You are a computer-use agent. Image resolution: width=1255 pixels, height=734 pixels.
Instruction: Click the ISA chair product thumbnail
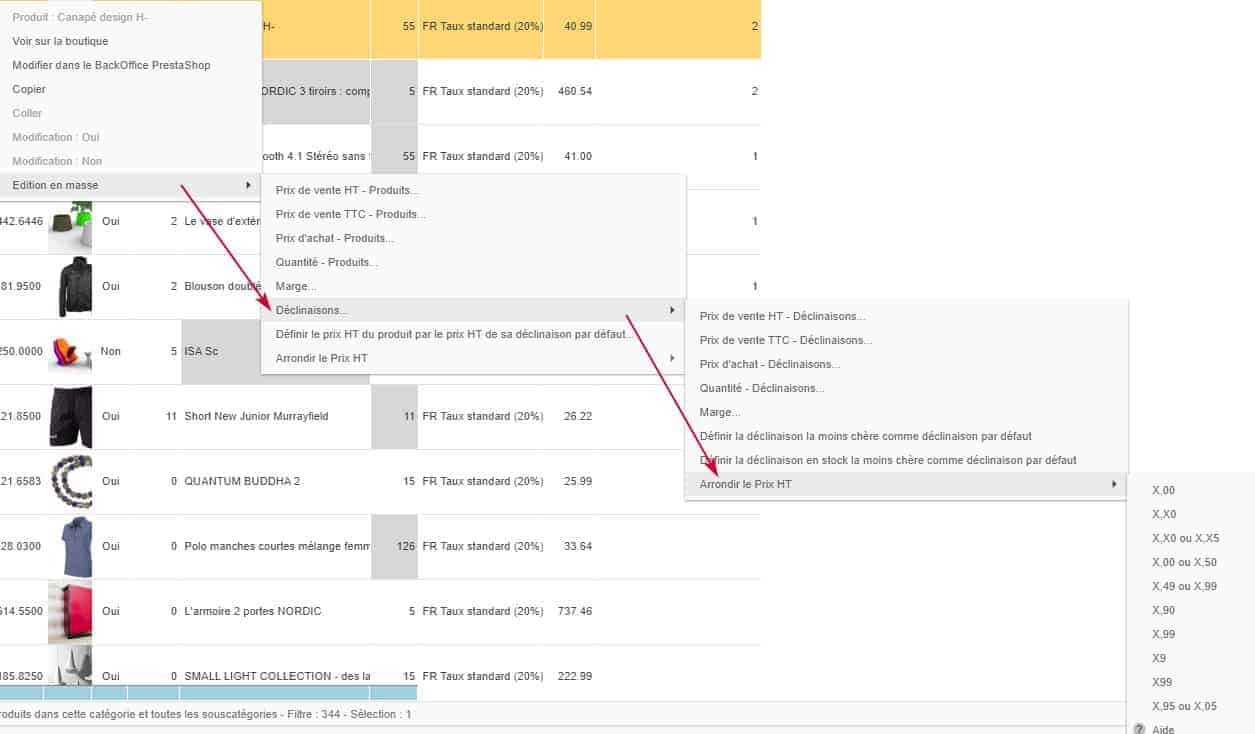tap(70, 351)
